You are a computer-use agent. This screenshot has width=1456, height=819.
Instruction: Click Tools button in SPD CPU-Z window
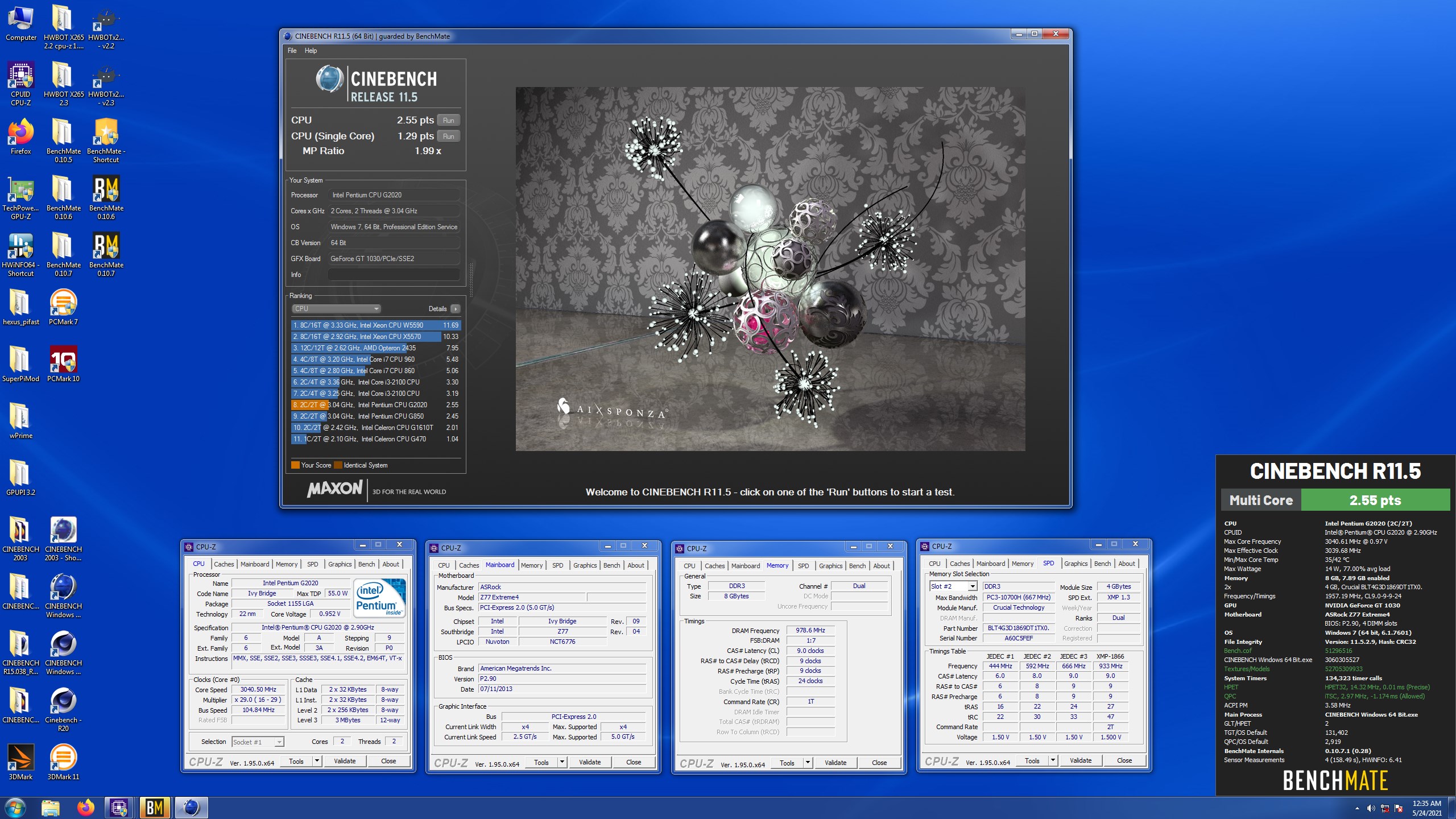click(x=1032, y=760)
